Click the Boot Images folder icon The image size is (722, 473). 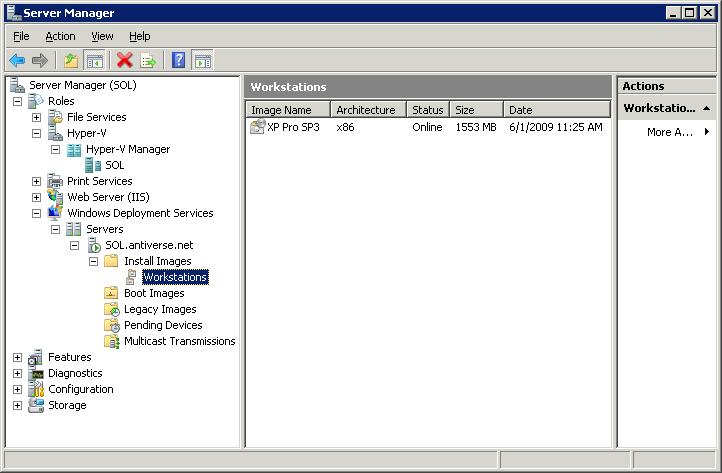point(111,293)
